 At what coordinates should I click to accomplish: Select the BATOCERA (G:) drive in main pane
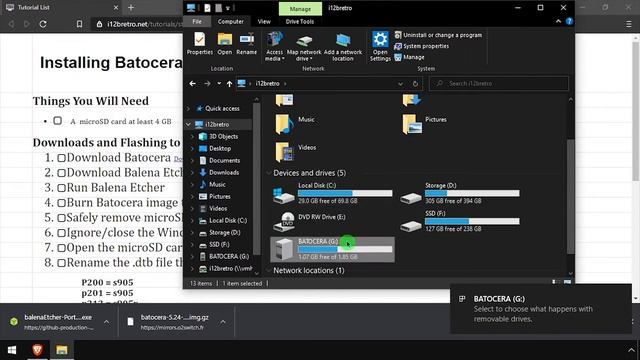[x=332, y=249]
